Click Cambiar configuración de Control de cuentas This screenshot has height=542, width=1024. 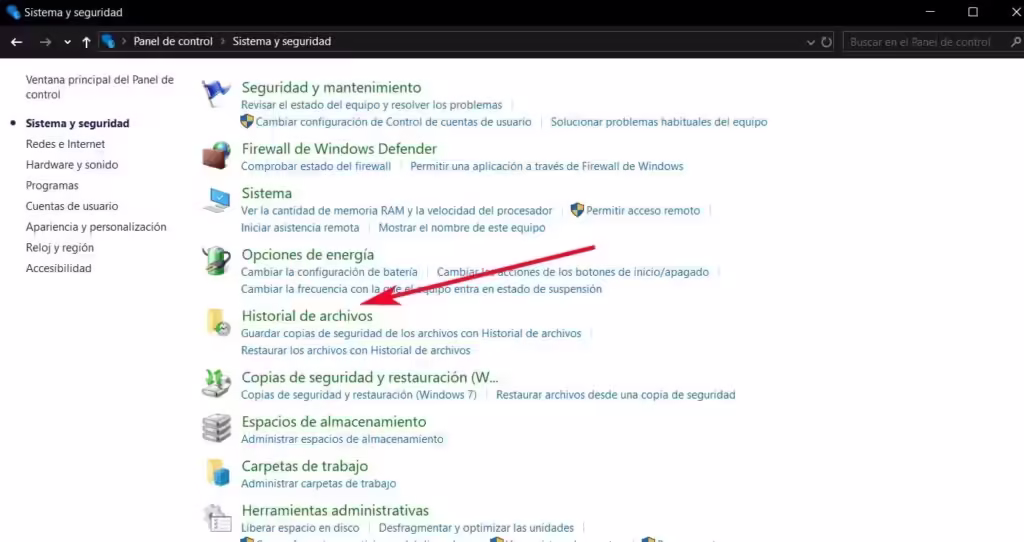point(393,122)
